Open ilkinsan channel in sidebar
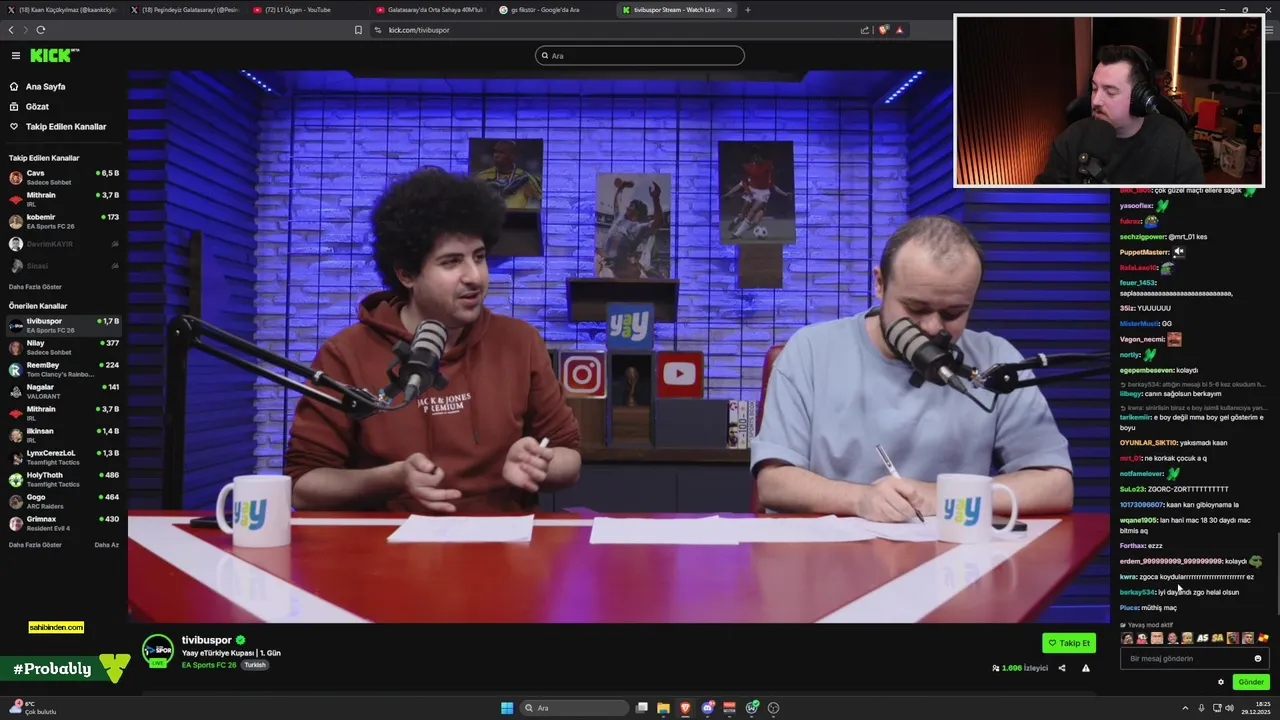The height and width of the screenshot is (720, 1280). [63, 435]
